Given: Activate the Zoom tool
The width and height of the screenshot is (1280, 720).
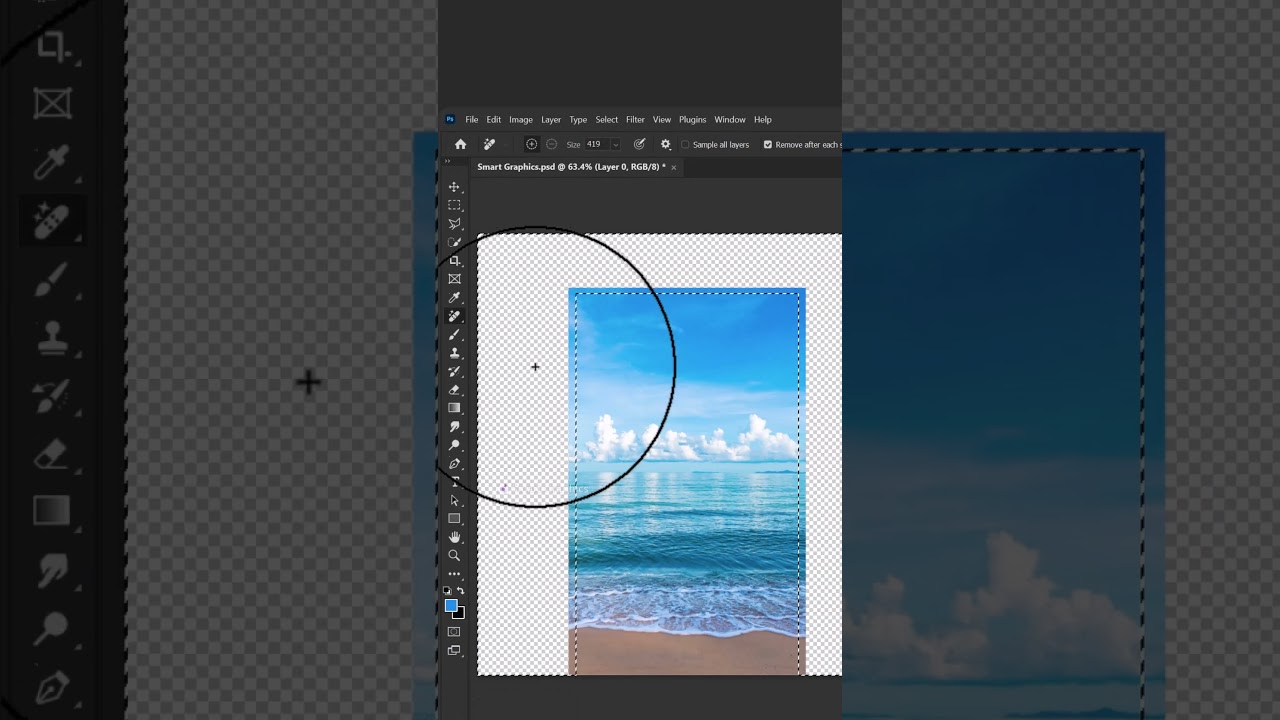Looking at the screenshot, I should click(x=455, y=555).
